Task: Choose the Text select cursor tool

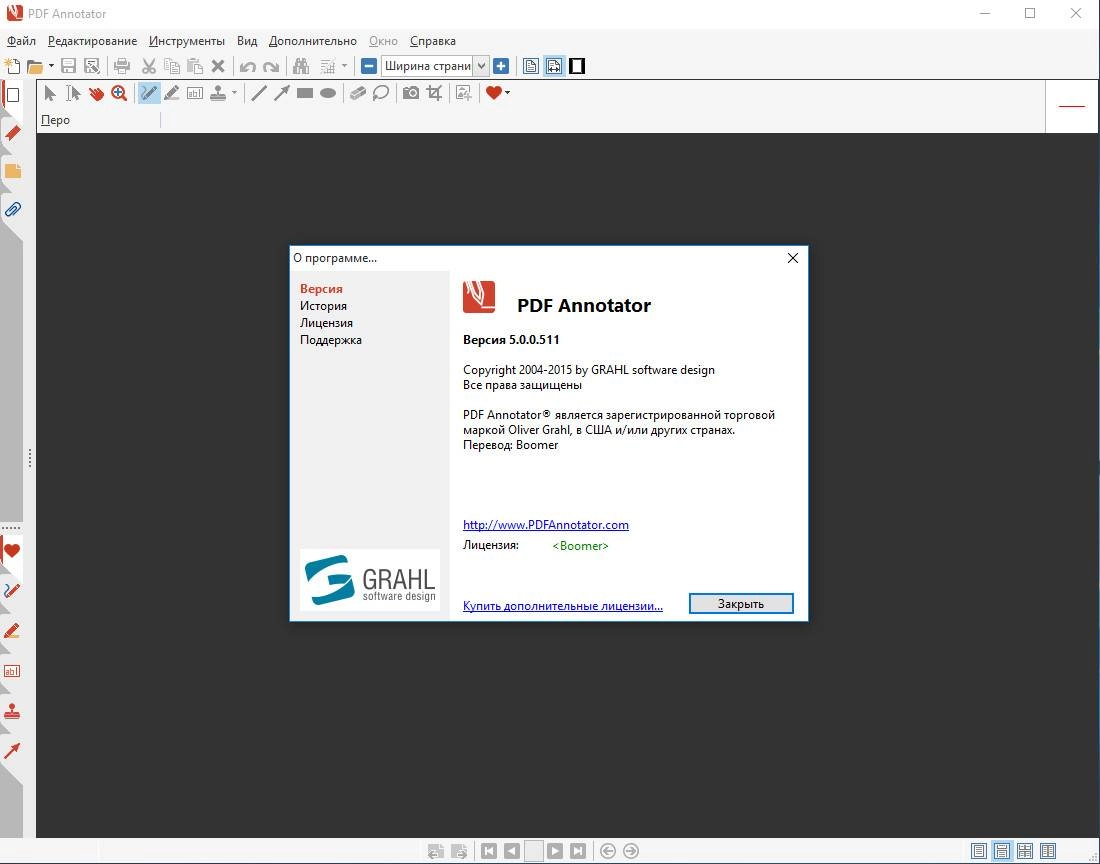Action: point(73,93)
